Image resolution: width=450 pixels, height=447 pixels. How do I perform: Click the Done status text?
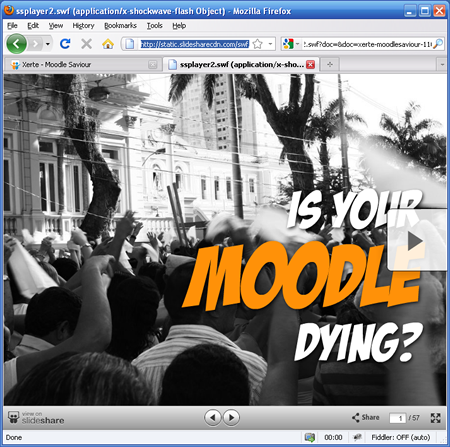pos(14,437)
